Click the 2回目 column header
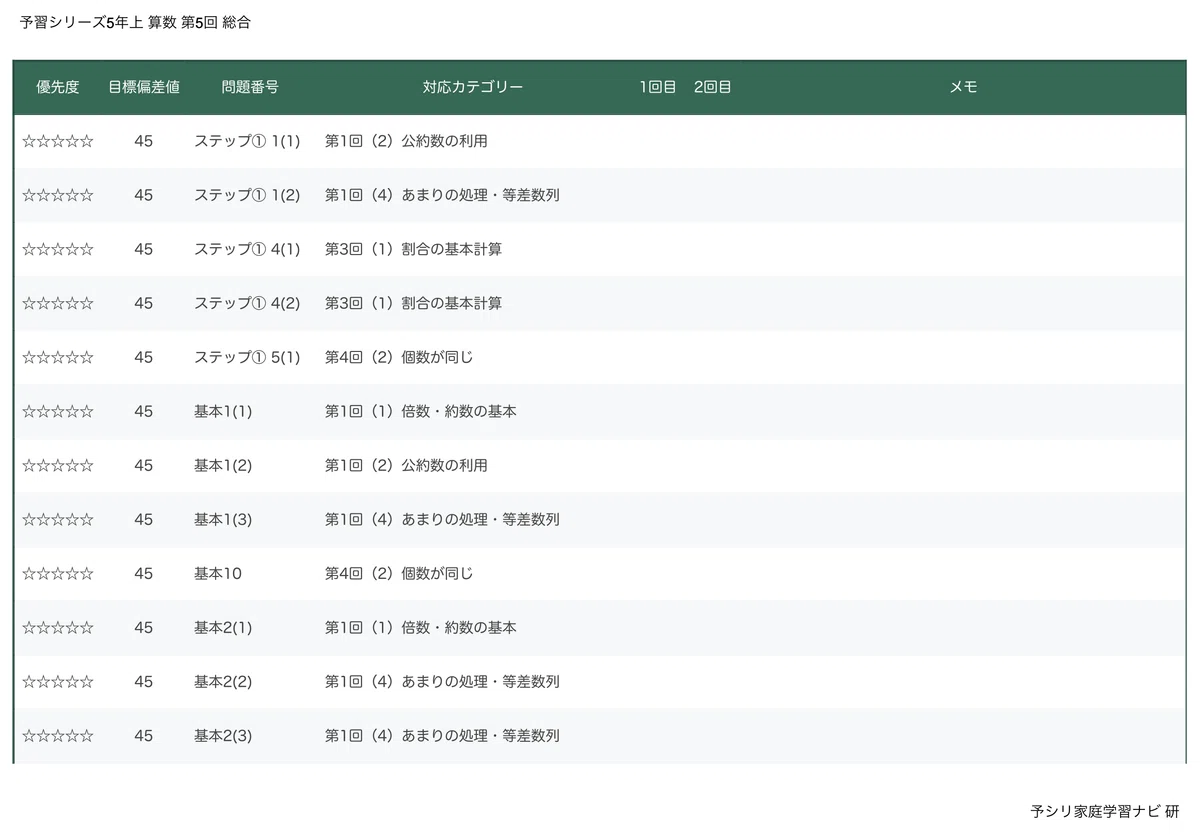1200x835 pixels. pyautogui.click(x=712, y=87)
